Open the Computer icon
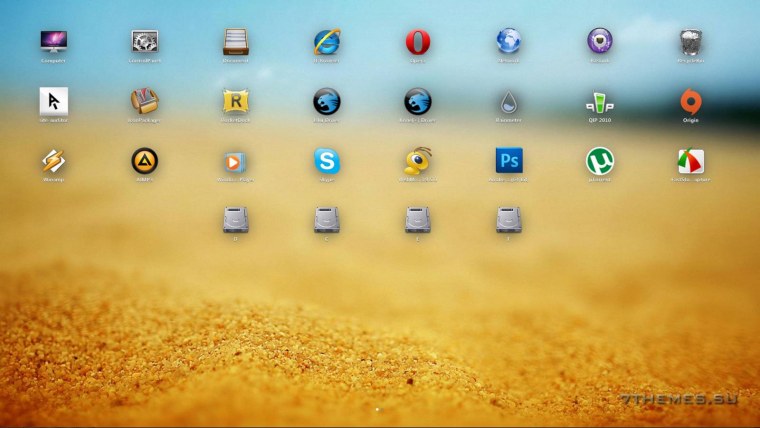 [54, 41]
